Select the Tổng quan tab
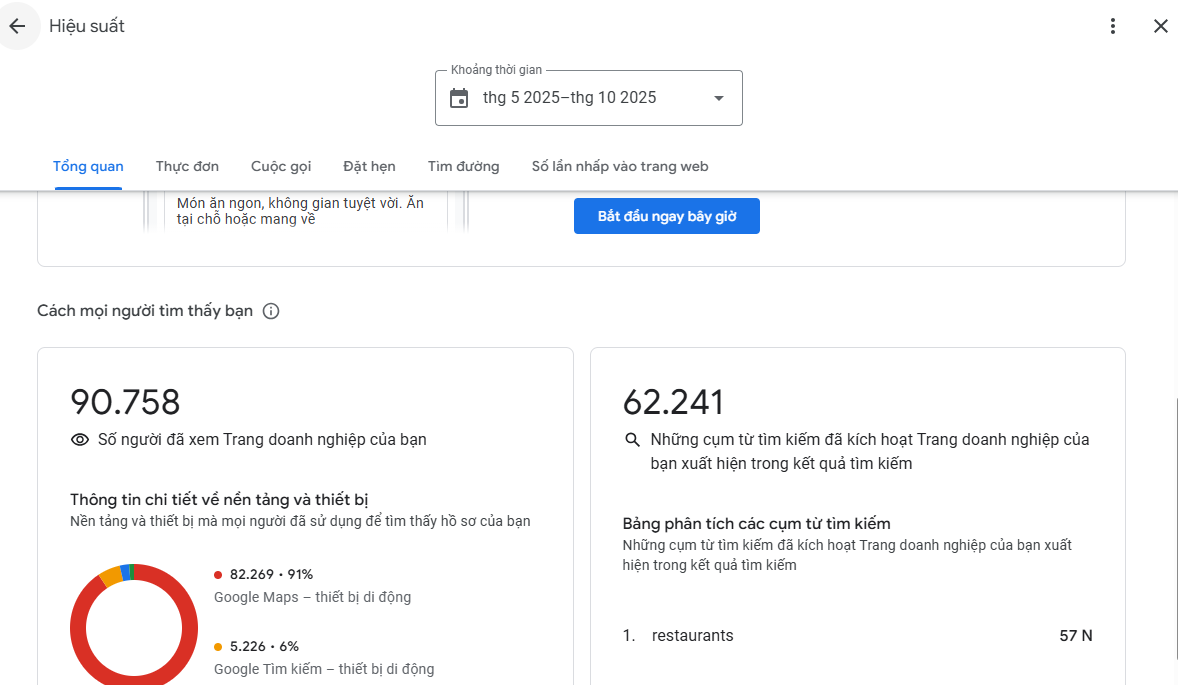The width and height of the screenshot is (1178, 685). click(x=88, y=167)
